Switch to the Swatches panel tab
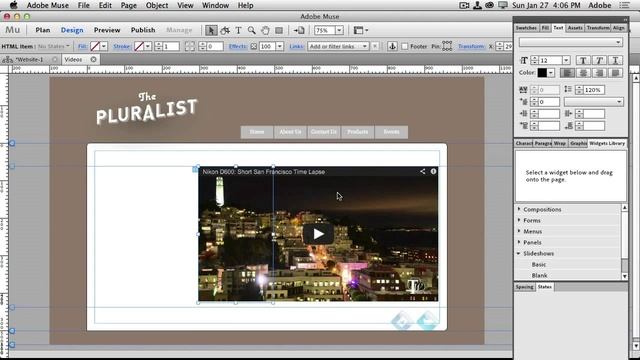 point(527,28)
